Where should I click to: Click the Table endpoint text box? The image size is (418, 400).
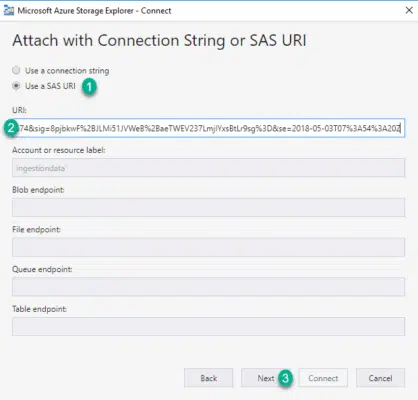tap(209, 326)
